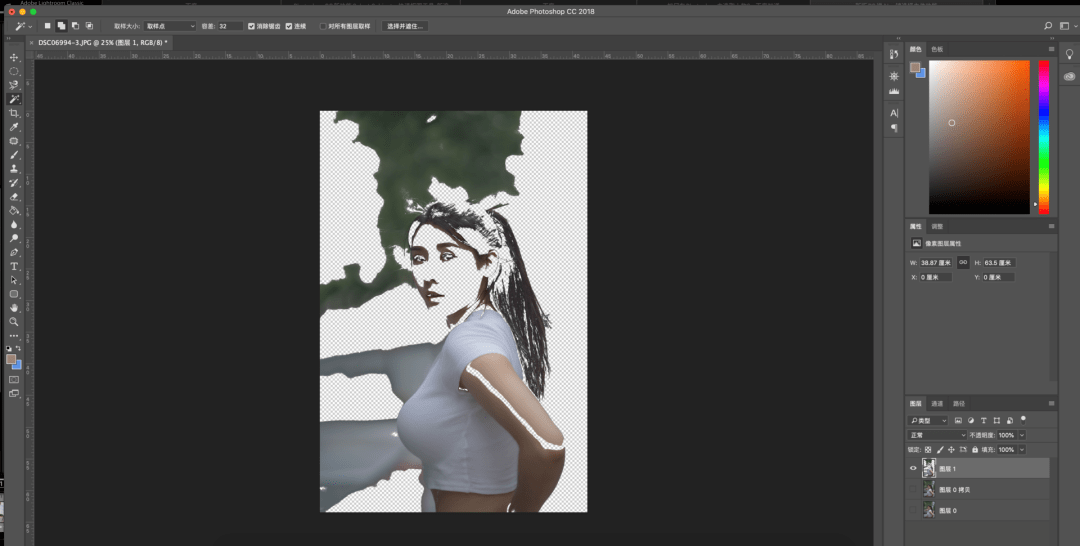The height and width of the screenshot is (546, 1080).
Task: Click the rainbow hue slider strip
Action: click(x=1044, y=135)
